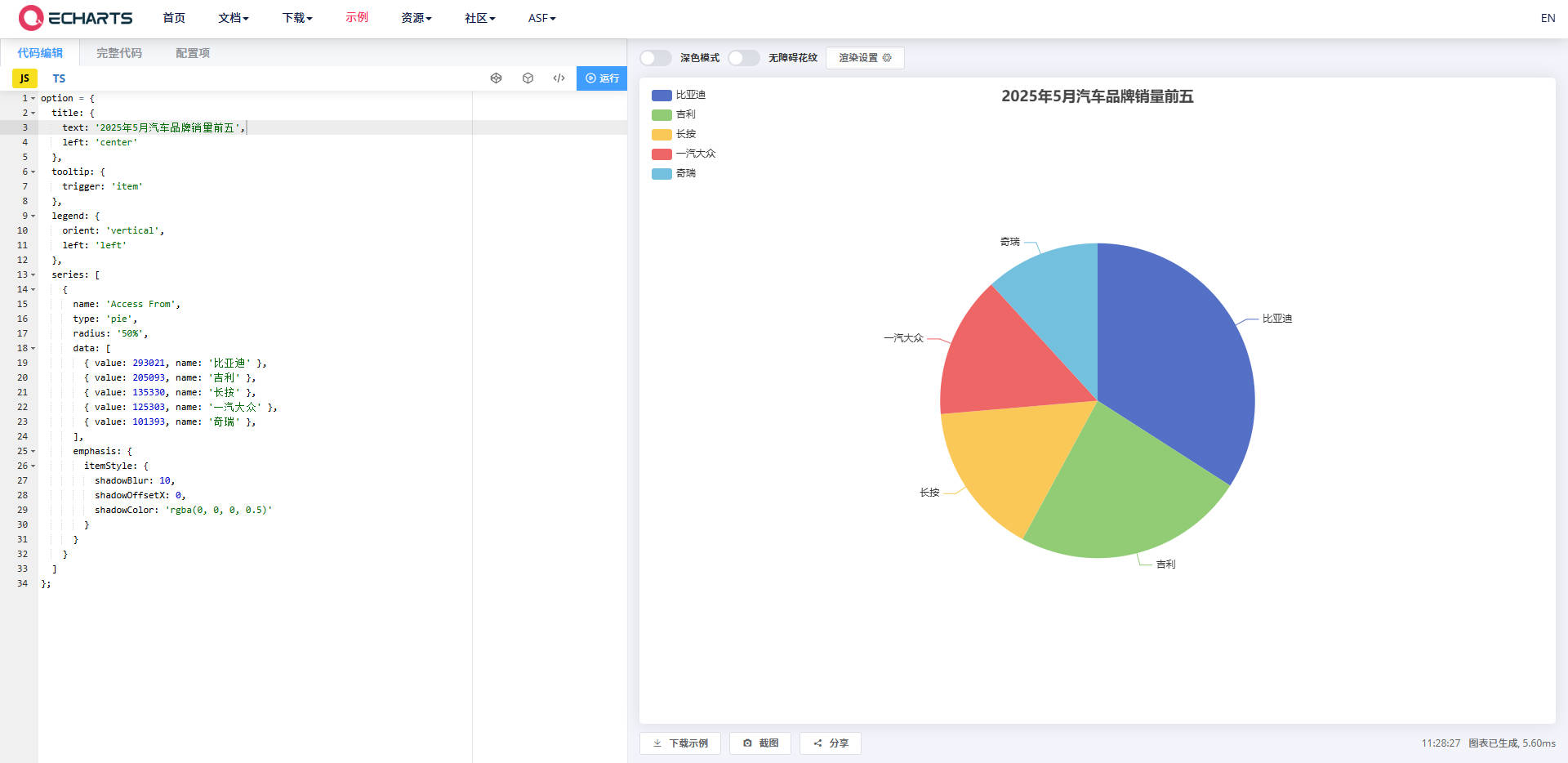Click 下载示例 download button

680,743
